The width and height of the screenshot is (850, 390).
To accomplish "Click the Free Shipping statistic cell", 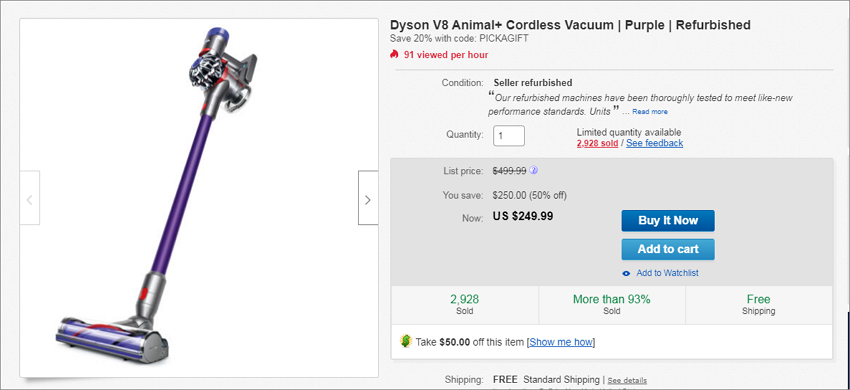I will pyautogui.click(x=758, y=304).
